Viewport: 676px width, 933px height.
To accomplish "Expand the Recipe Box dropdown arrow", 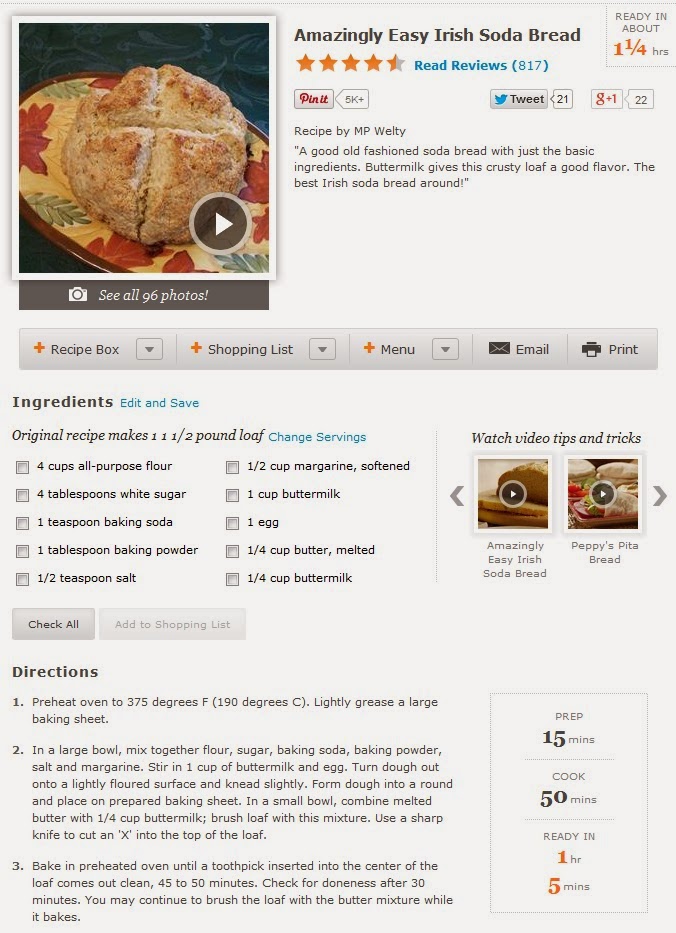I will (149, 349).
